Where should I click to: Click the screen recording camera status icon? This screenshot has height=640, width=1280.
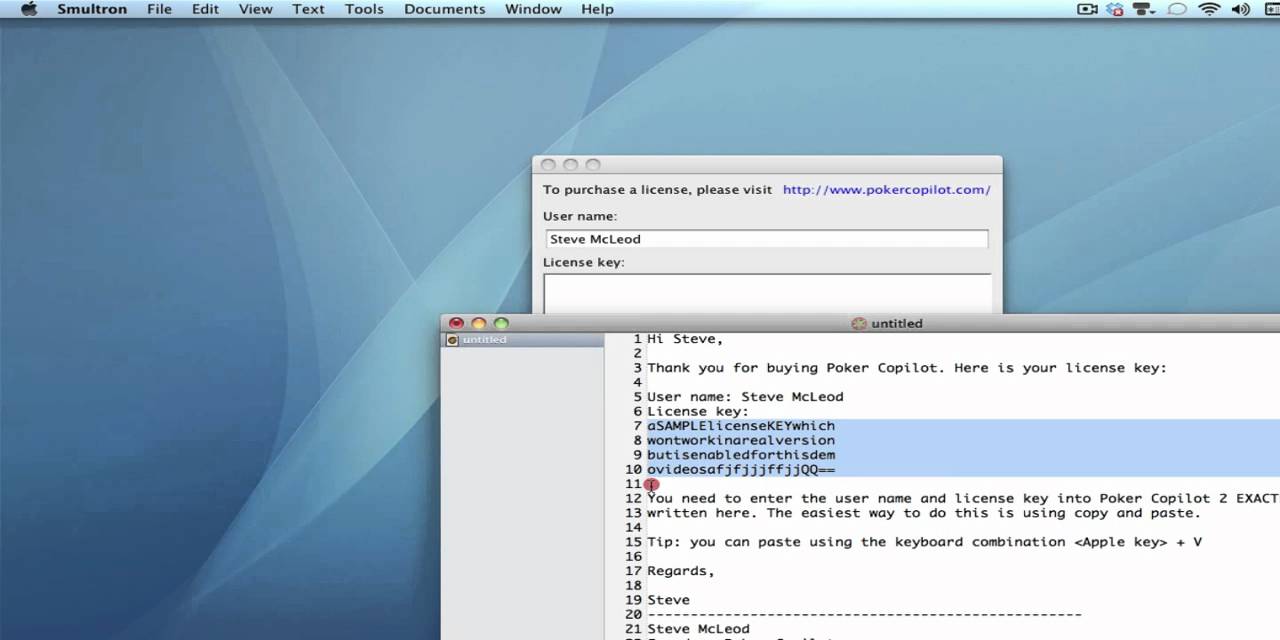tap(1087, 9)
